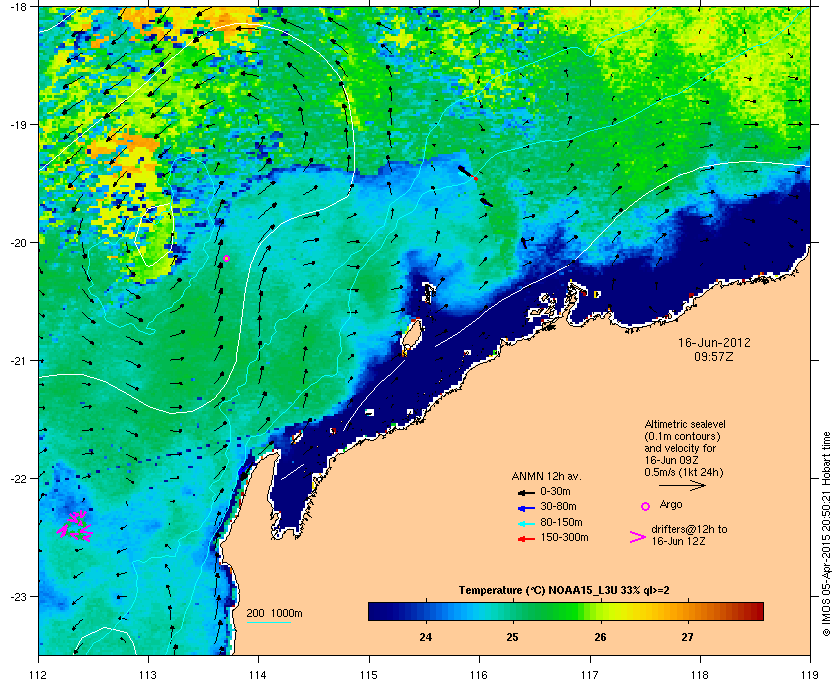The image size is (840, 680).
Task: Click the '150-300m' depth label
Action: 564,537
